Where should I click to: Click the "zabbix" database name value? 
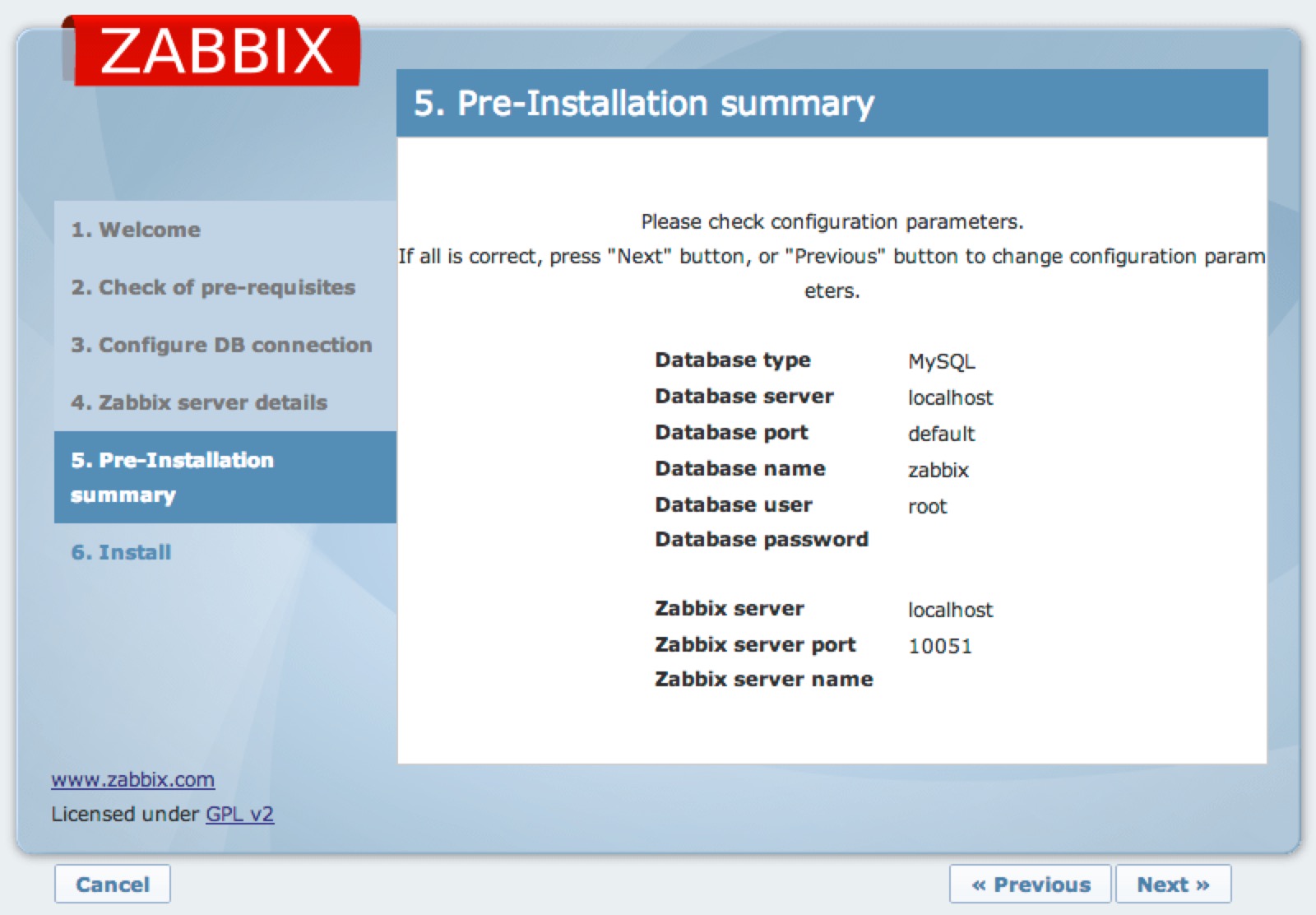(x=938, y=470)
